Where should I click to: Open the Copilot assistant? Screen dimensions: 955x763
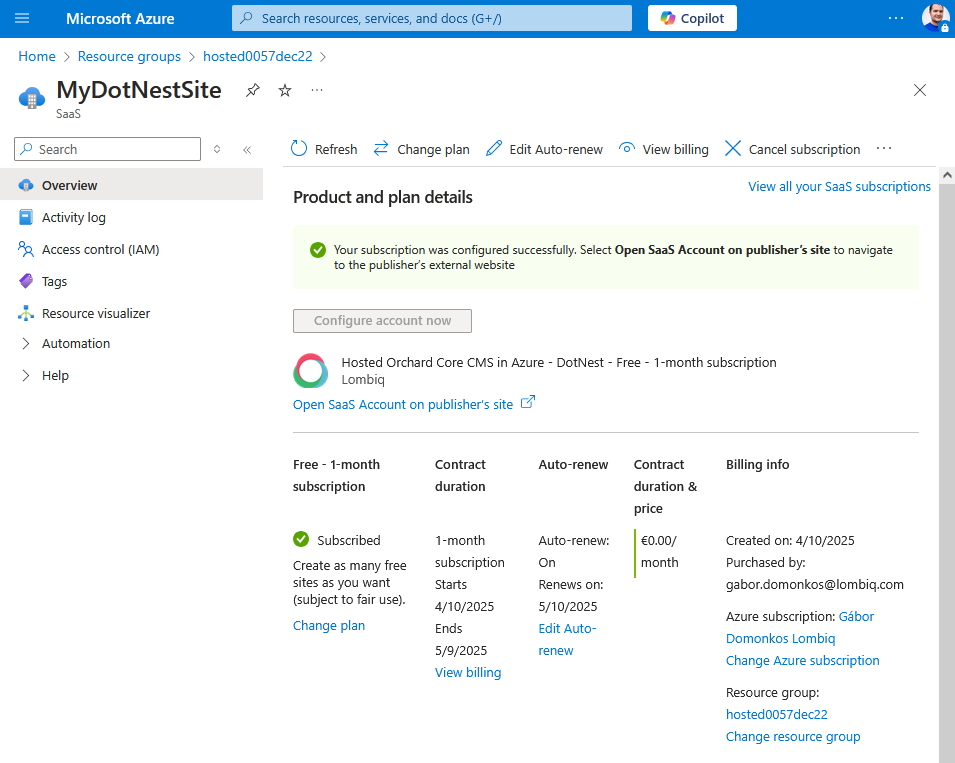click(692, 18)
